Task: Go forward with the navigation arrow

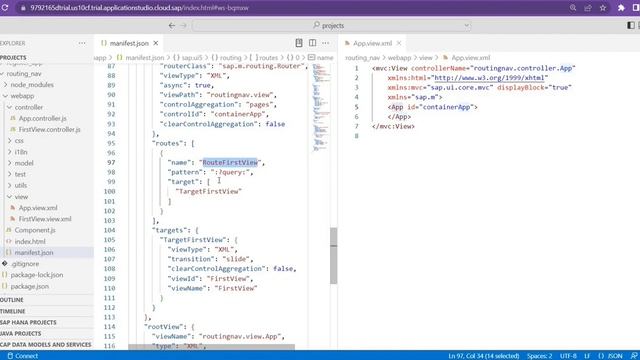Action: click(184, 25)
